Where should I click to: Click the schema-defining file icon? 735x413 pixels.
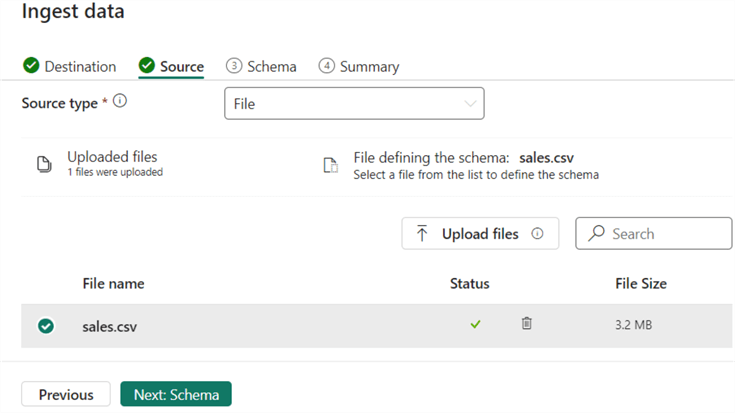coord(330,165)
